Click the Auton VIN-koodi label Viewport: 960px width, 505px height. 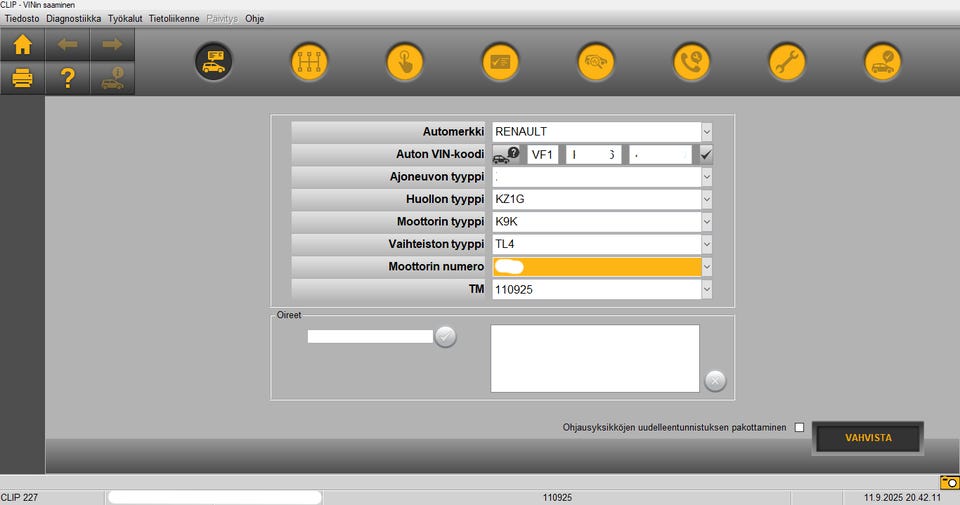click(x=440, y=154)
